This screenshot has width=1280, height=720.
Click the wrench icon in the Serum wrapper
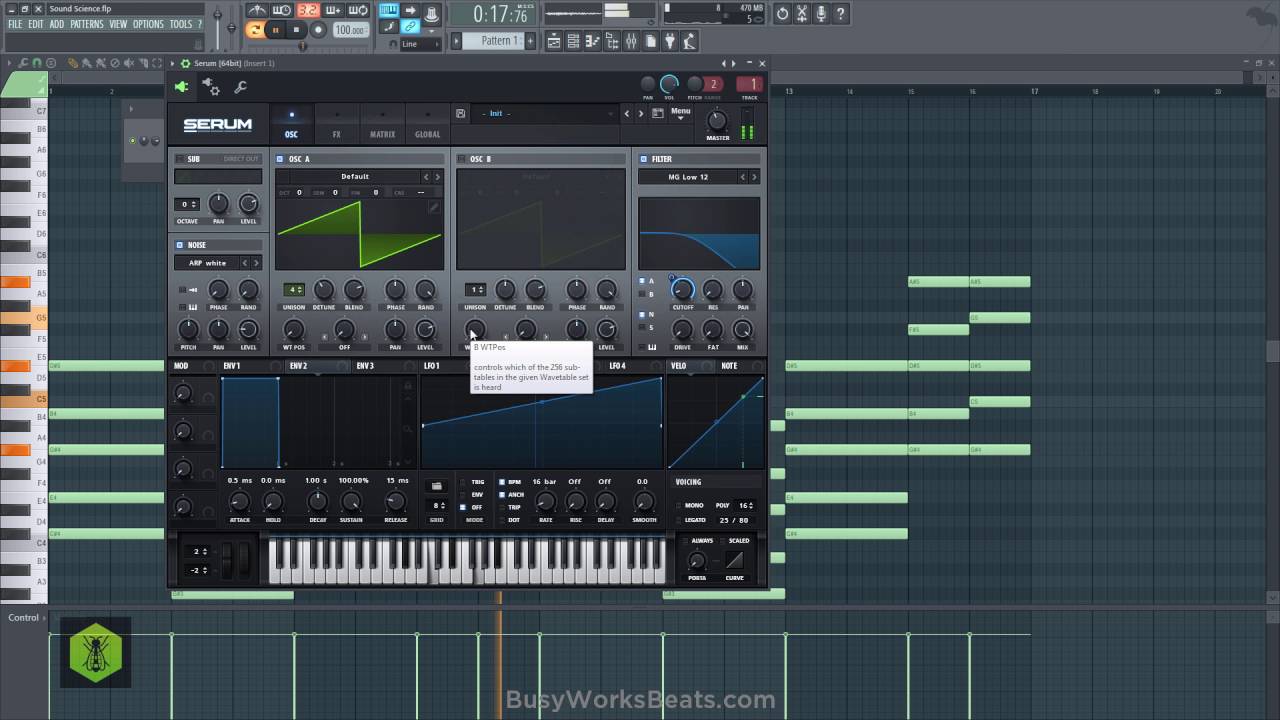coord(241,87)
